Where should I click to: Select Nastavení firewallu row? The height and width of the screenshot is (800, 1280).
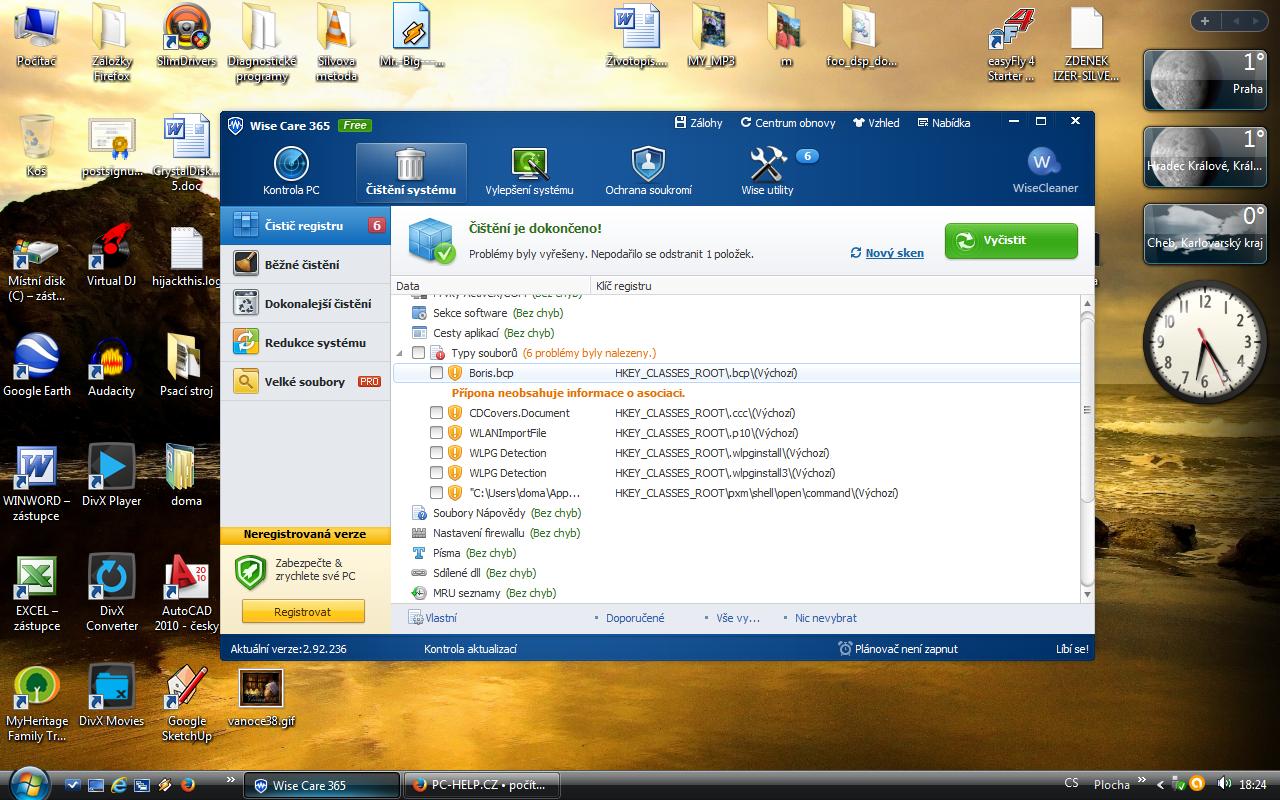click(738, 533)
